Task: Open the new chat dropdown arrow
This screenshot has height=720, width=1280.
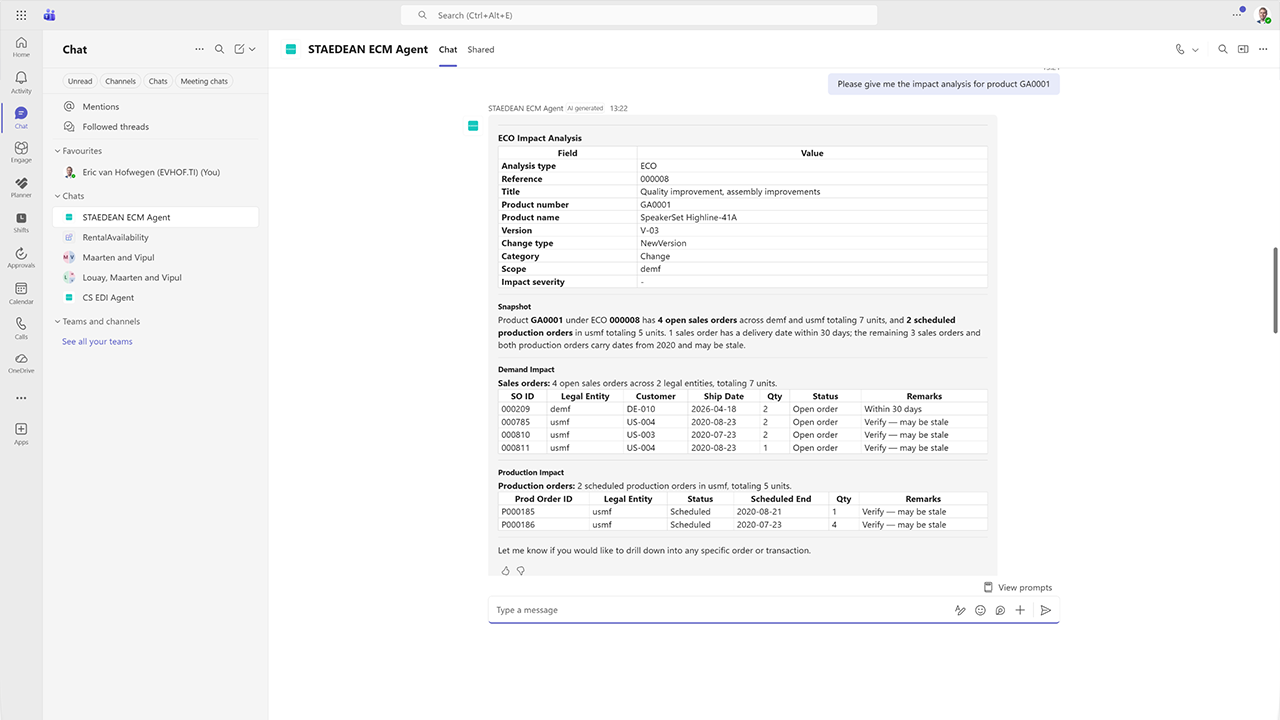Action: click(252, 49)
